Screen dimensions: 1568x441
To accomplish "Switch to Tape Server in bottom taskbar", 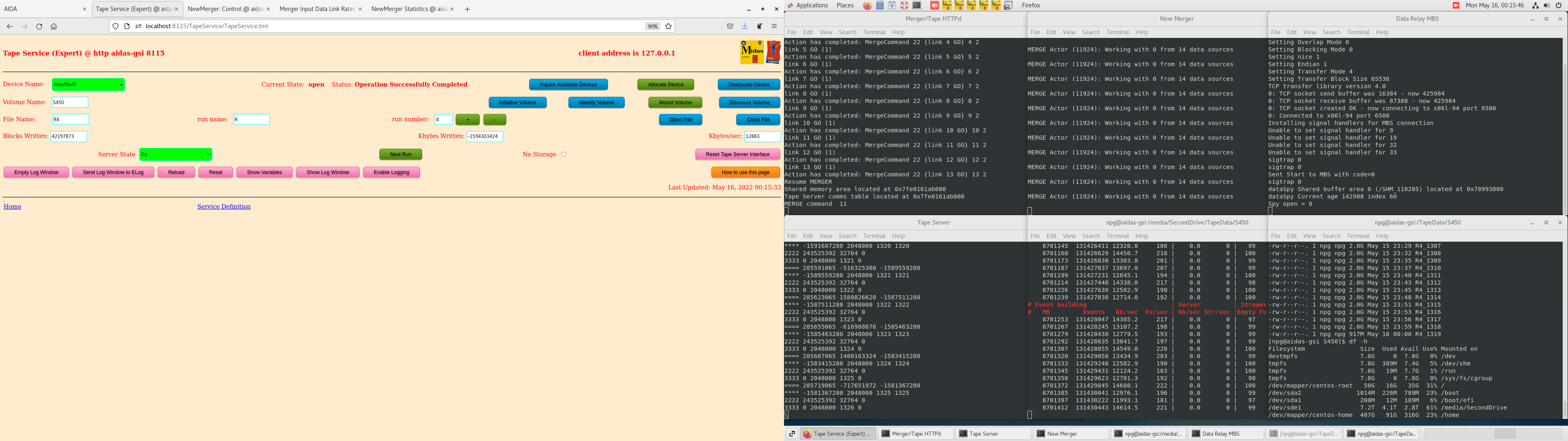I will (993, 434).
